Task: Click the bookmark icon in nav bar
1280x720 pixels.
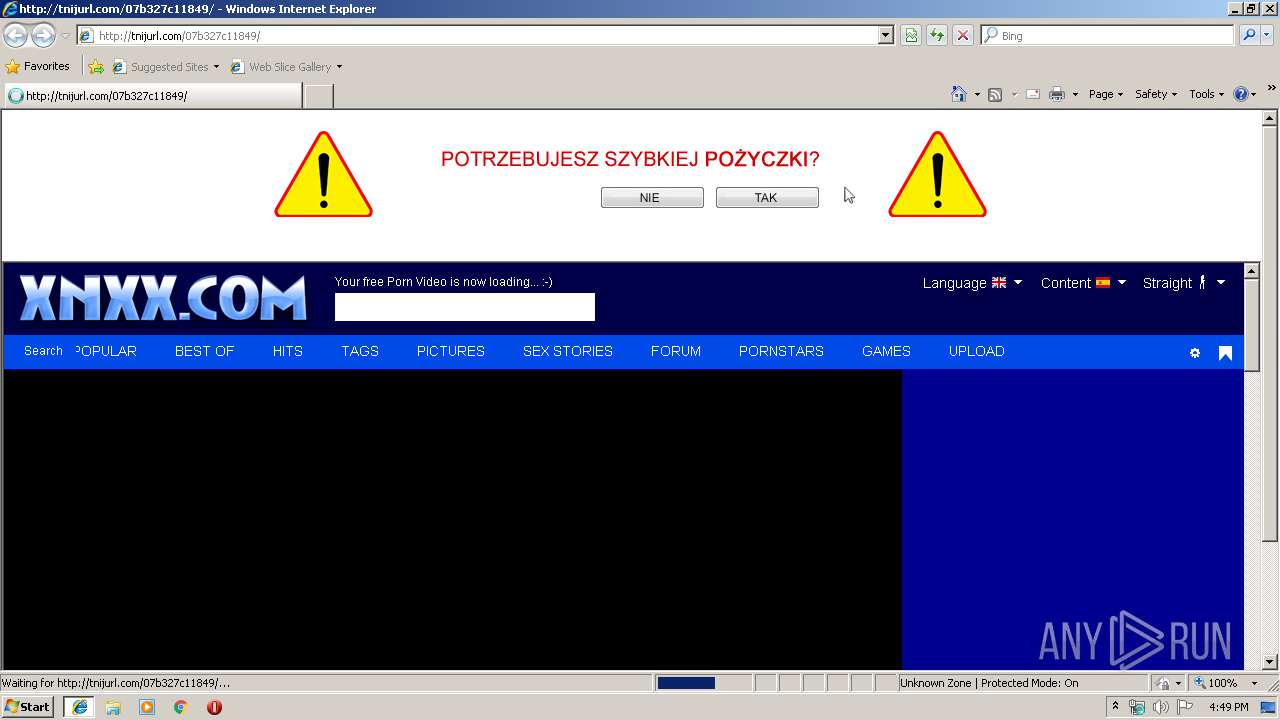Action: tap(1225, 353)
